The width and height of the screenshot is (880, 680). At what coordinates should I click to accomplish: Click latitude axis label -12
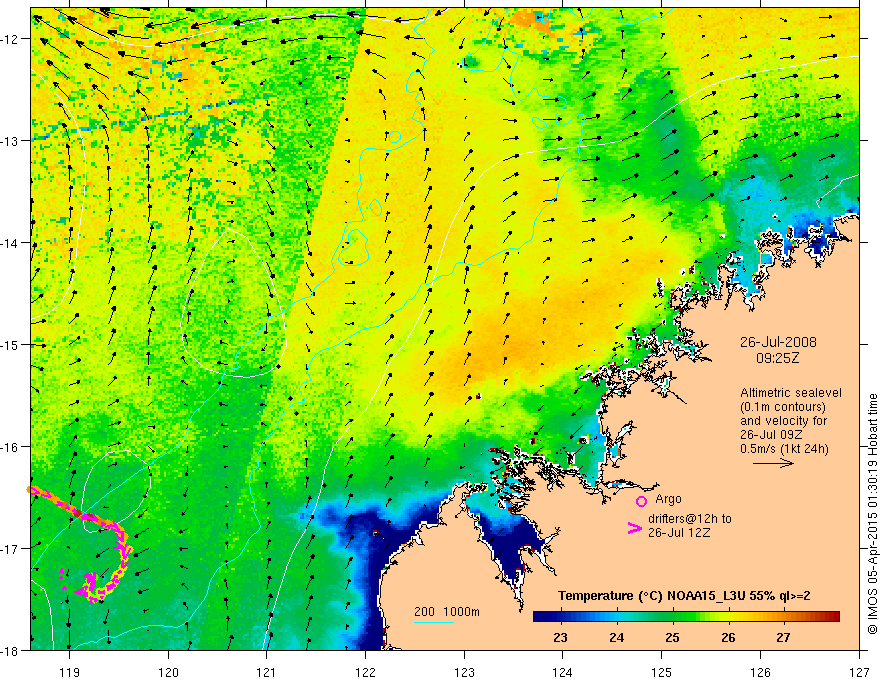(x=11, y=39)
